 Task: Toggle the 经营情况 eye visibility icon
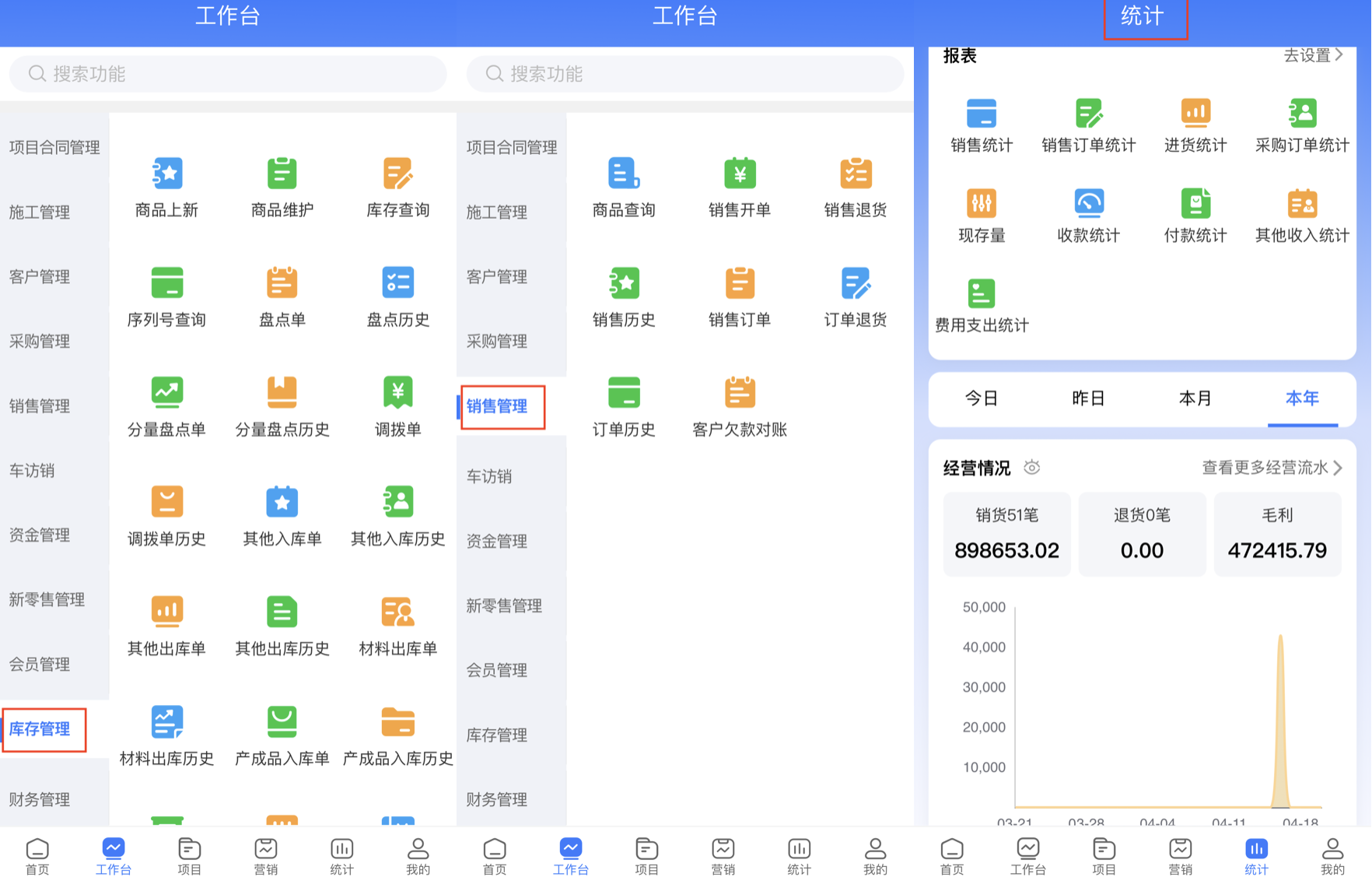coord(1032,468)
